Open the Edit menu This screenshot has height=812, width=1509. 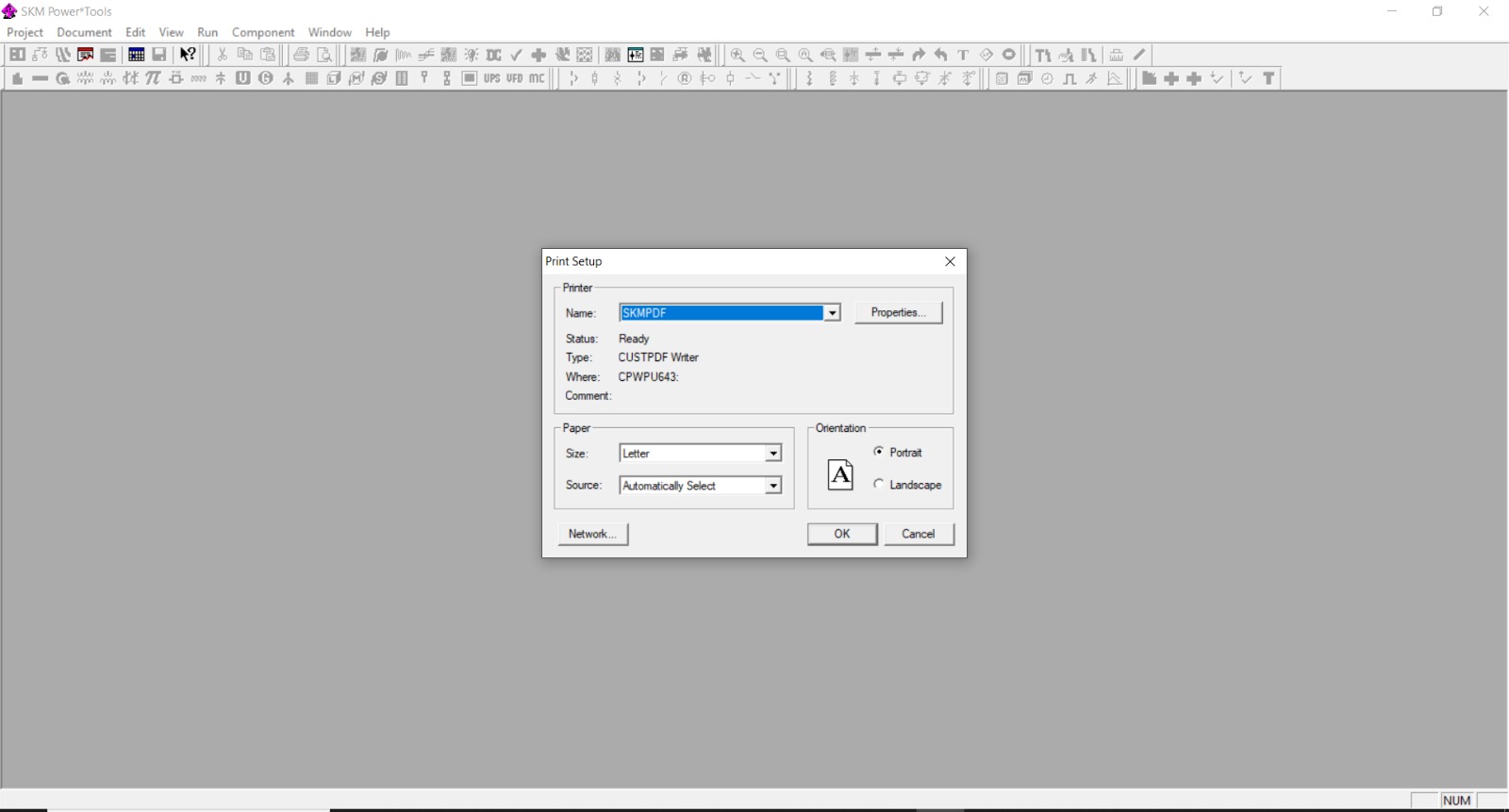[136, 32]
